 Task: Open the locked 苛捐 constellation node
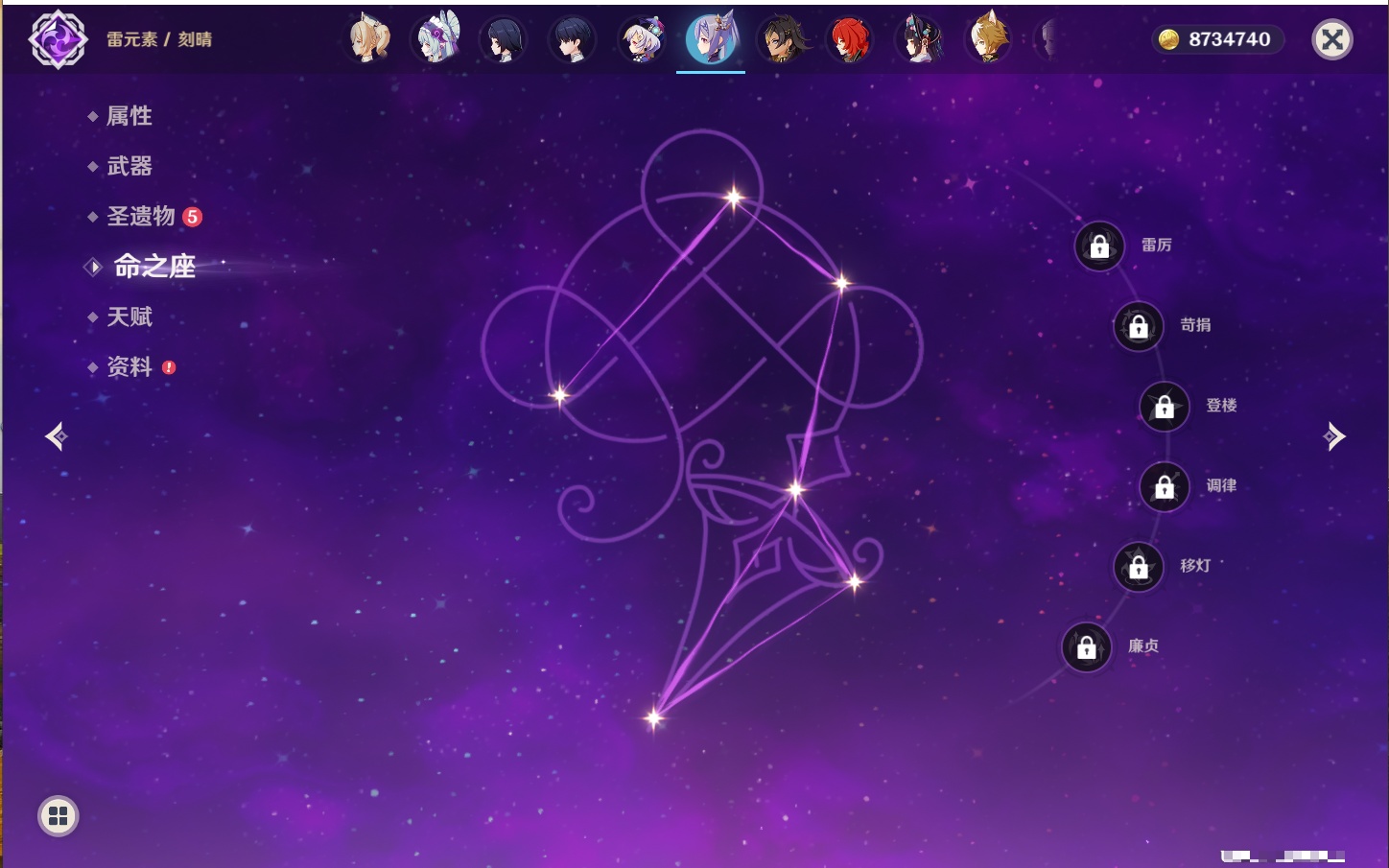[1139, 326]
